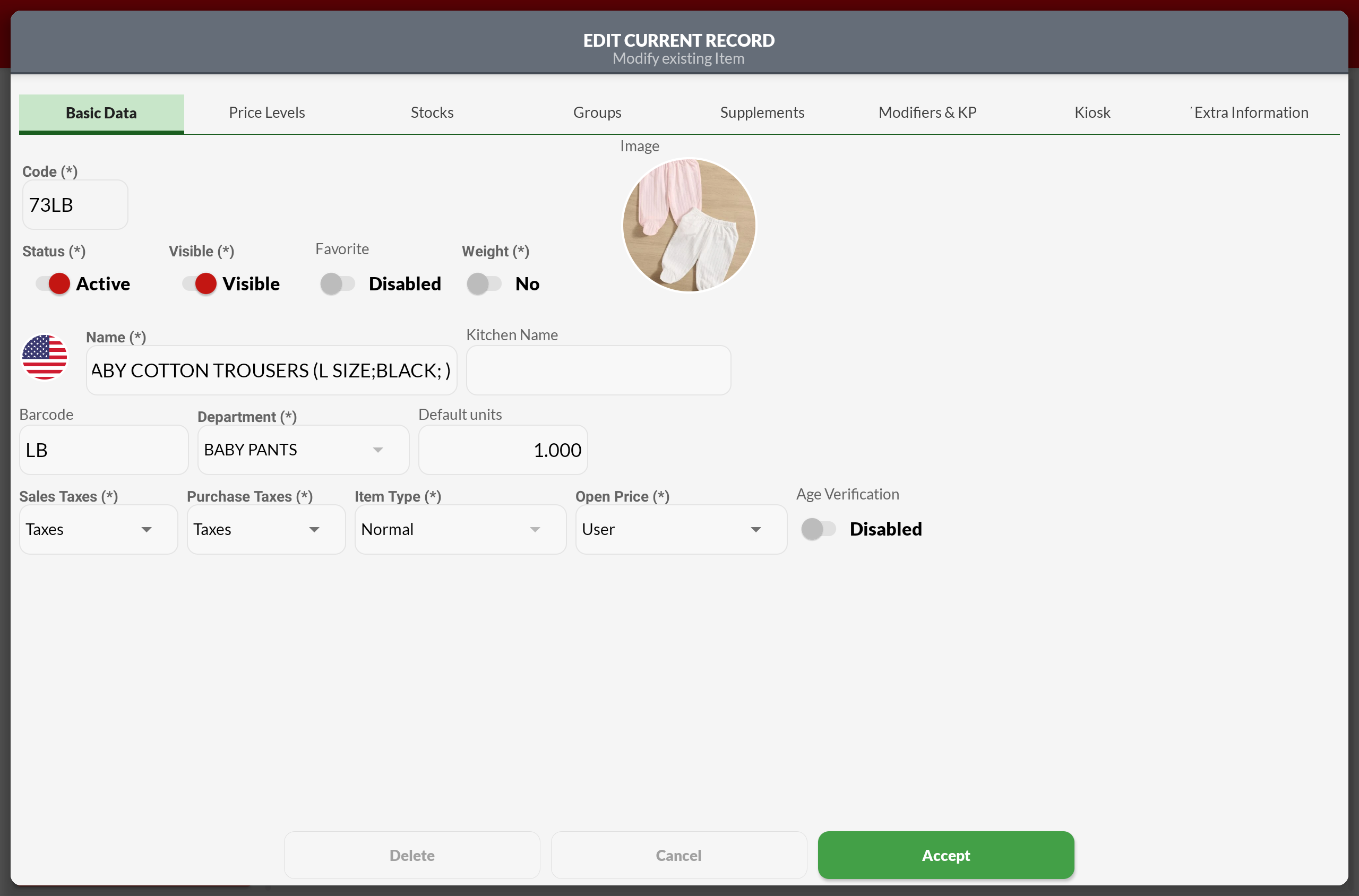Click the baby pants product image

(x=689, y=225)
